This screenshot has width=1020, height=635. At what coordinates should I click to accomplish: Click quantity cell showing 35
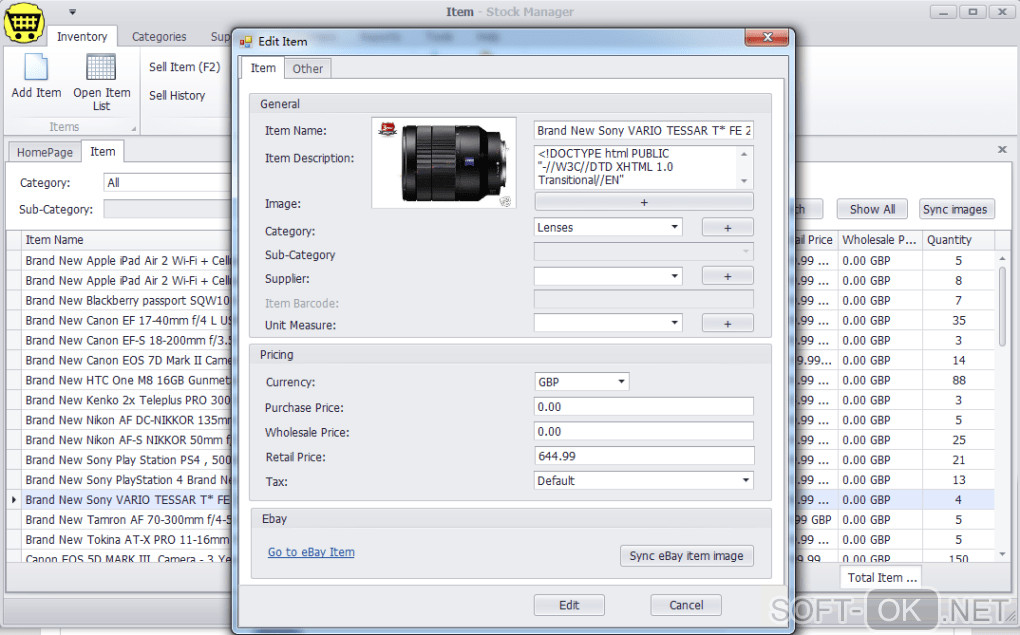tap(958, 320)
